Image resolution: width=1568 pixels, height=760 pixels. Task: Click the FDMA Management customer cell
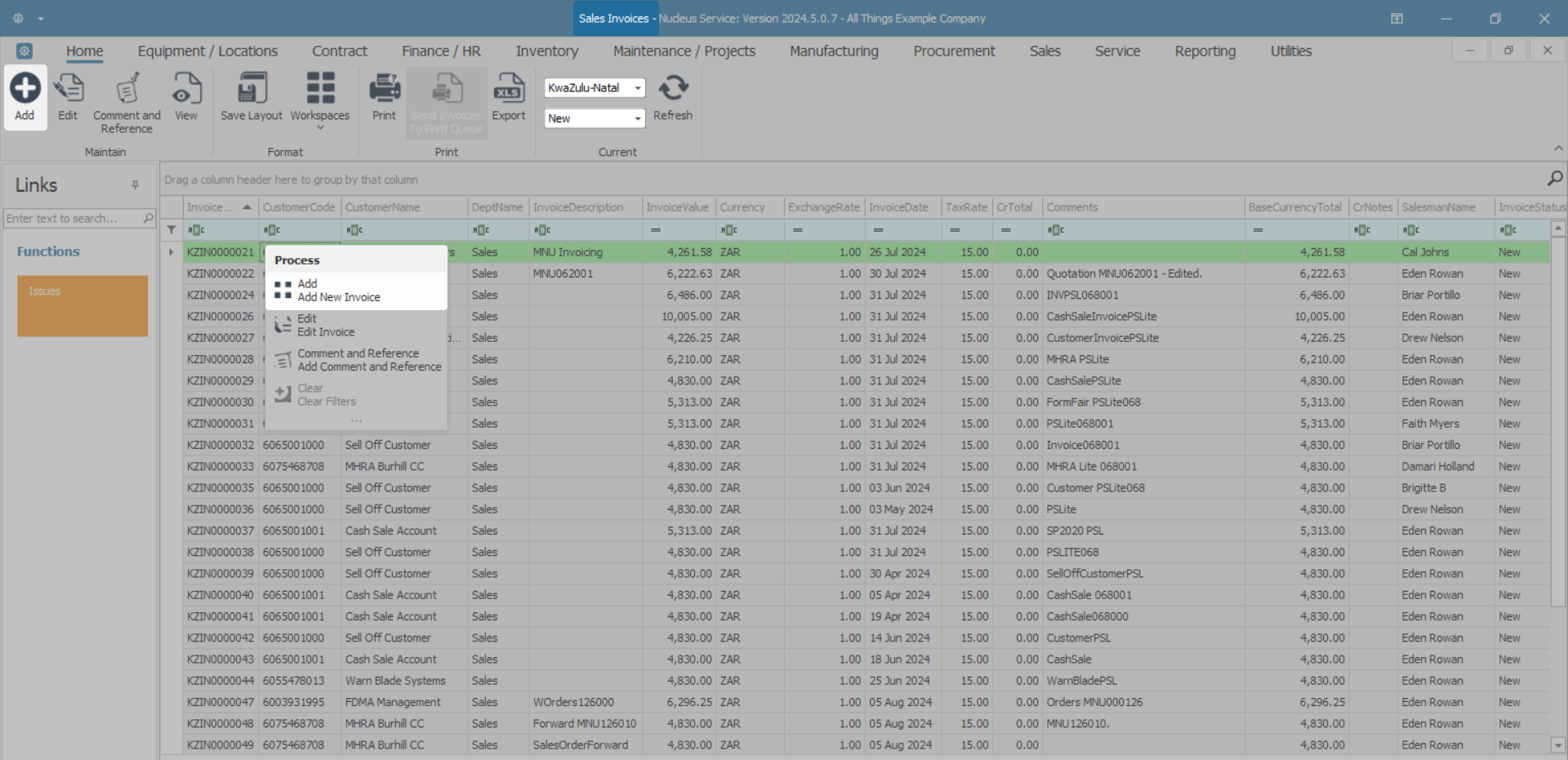click(404, 702)
